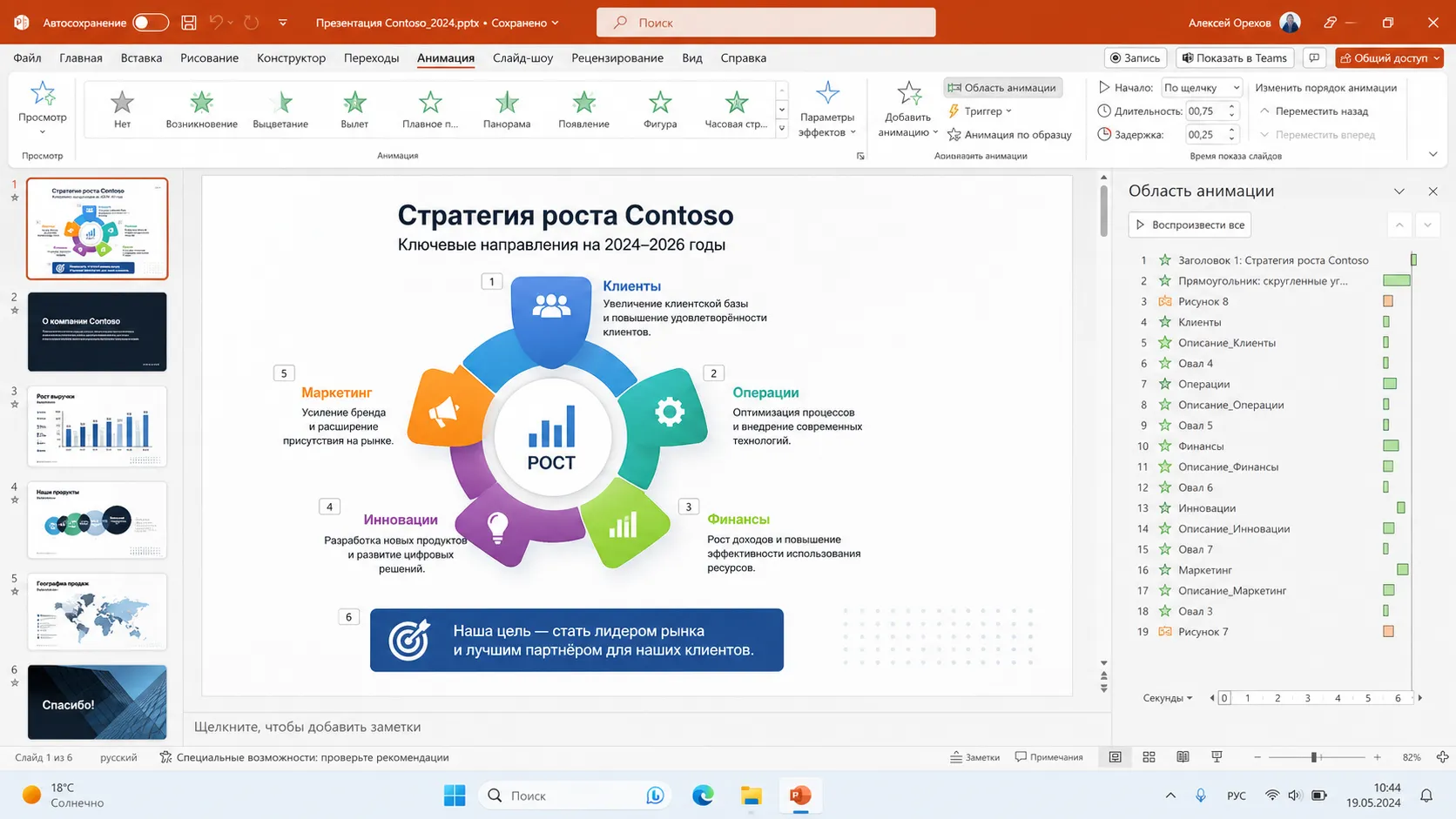Click Показать в Teams button
The image size is (1456, 819).
coord(1235,57)
